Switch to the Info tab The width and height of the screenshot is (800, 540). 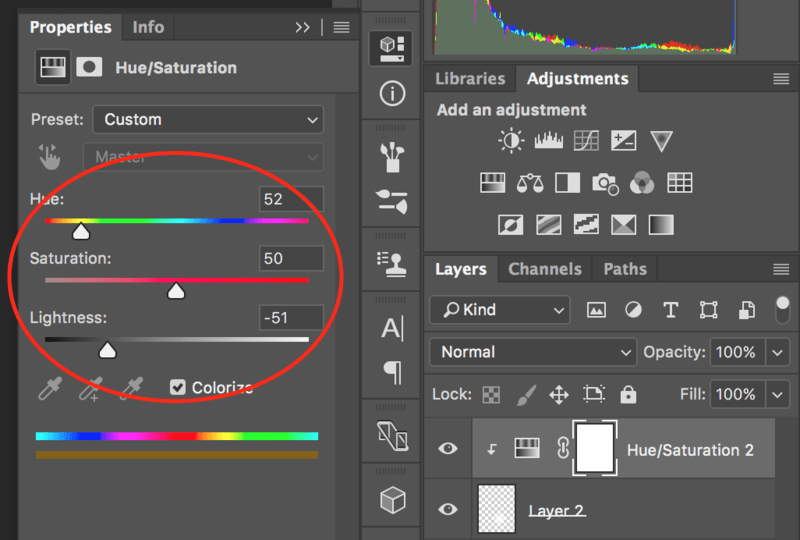click(148, 27)
